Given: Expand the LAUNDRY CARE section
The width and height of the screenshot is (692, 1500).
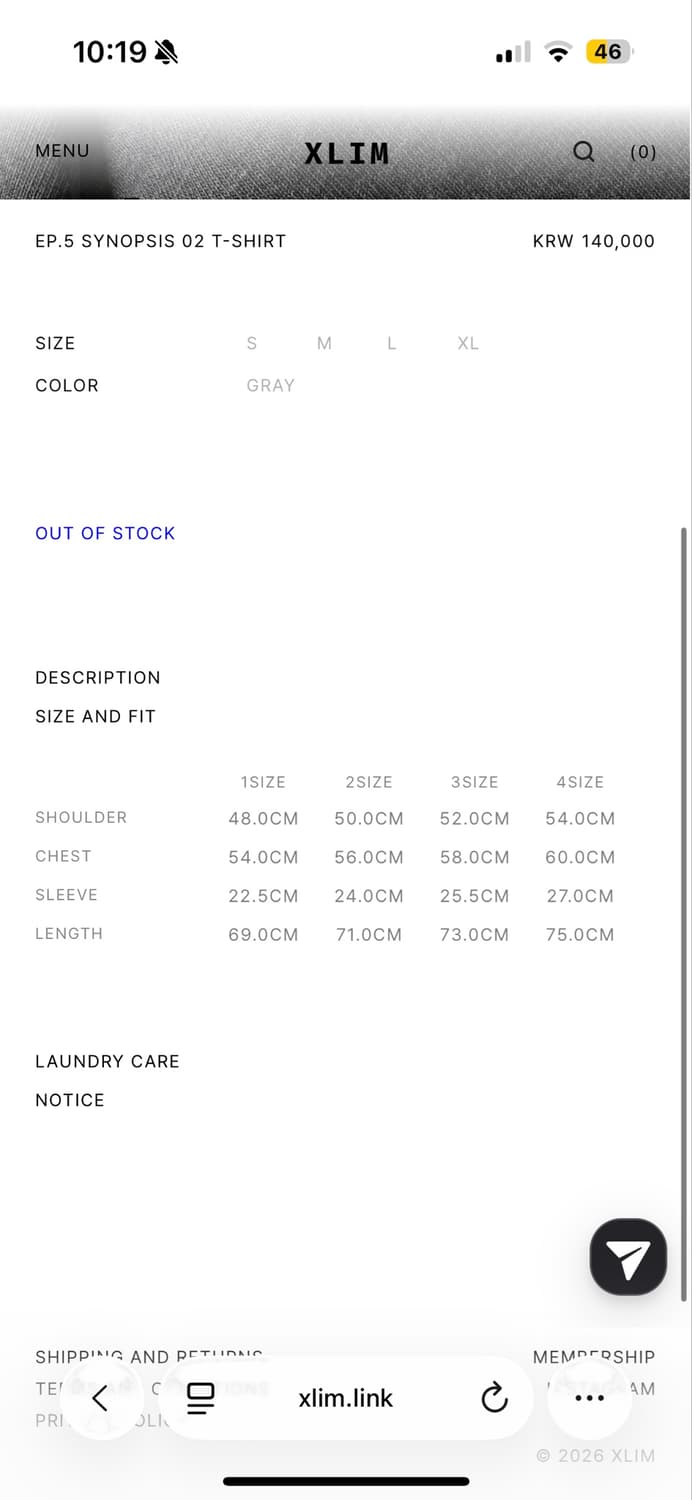Looking at the screenshot, I should pos(107,1061).
